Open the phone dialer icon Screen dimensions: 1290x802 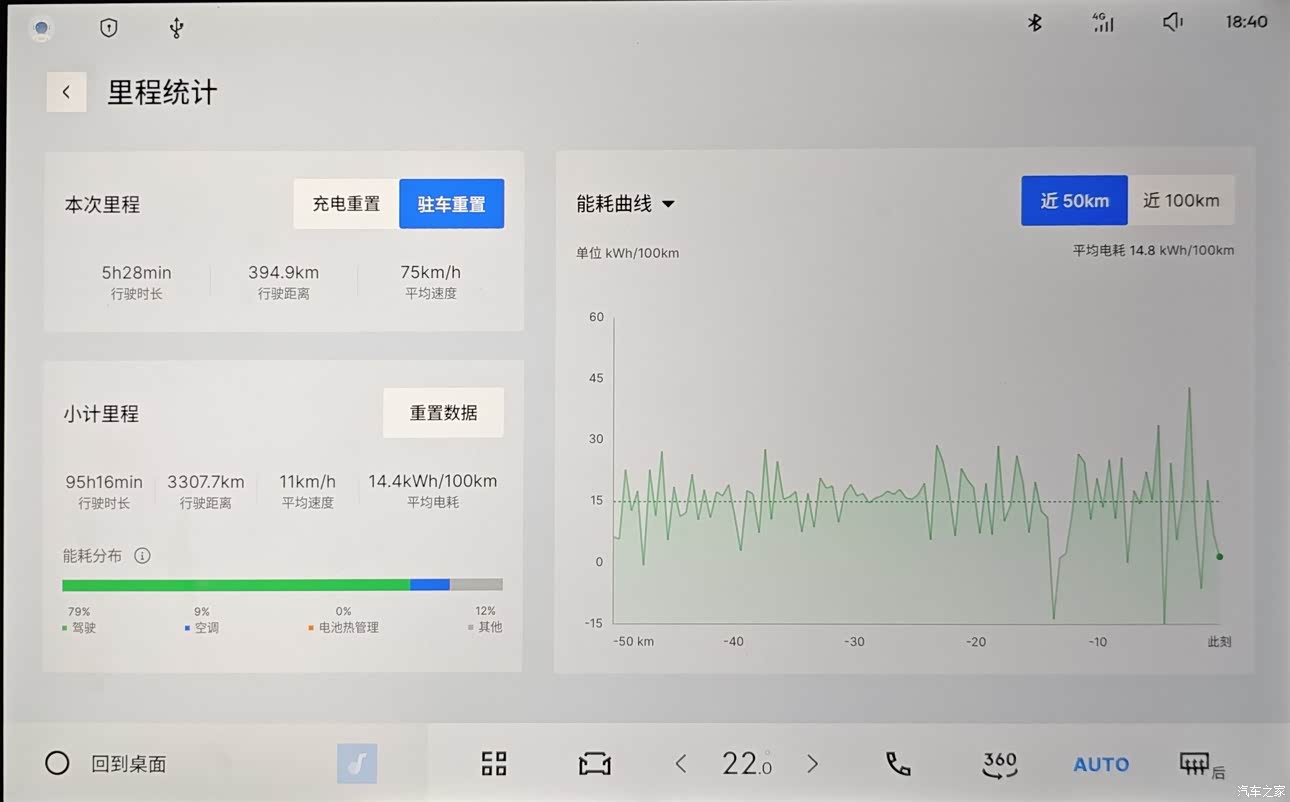tap(898, 764)
